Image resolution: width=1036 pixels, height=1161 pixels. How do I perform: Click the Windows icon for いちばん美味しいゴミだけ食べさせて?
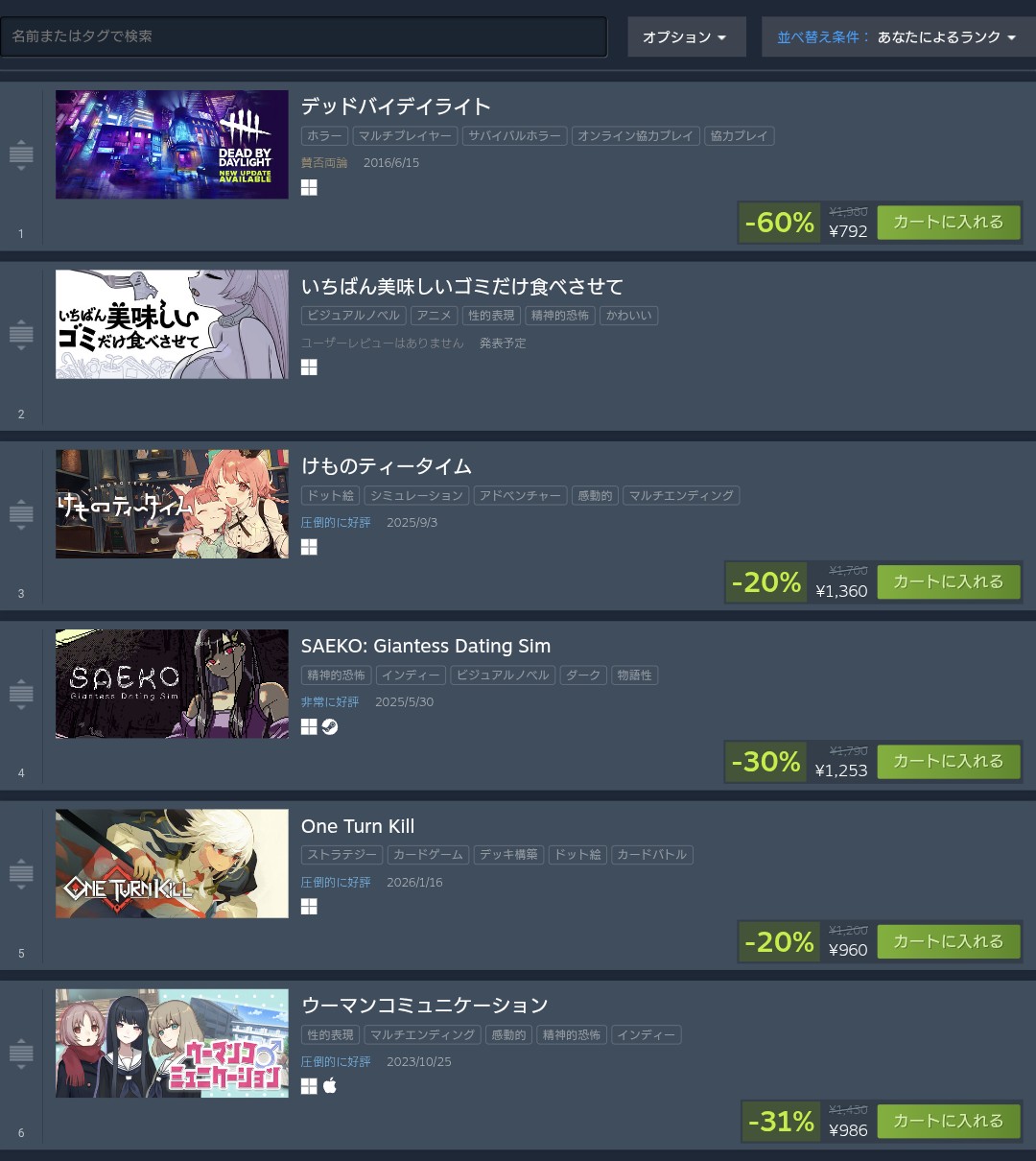(309, 367)
